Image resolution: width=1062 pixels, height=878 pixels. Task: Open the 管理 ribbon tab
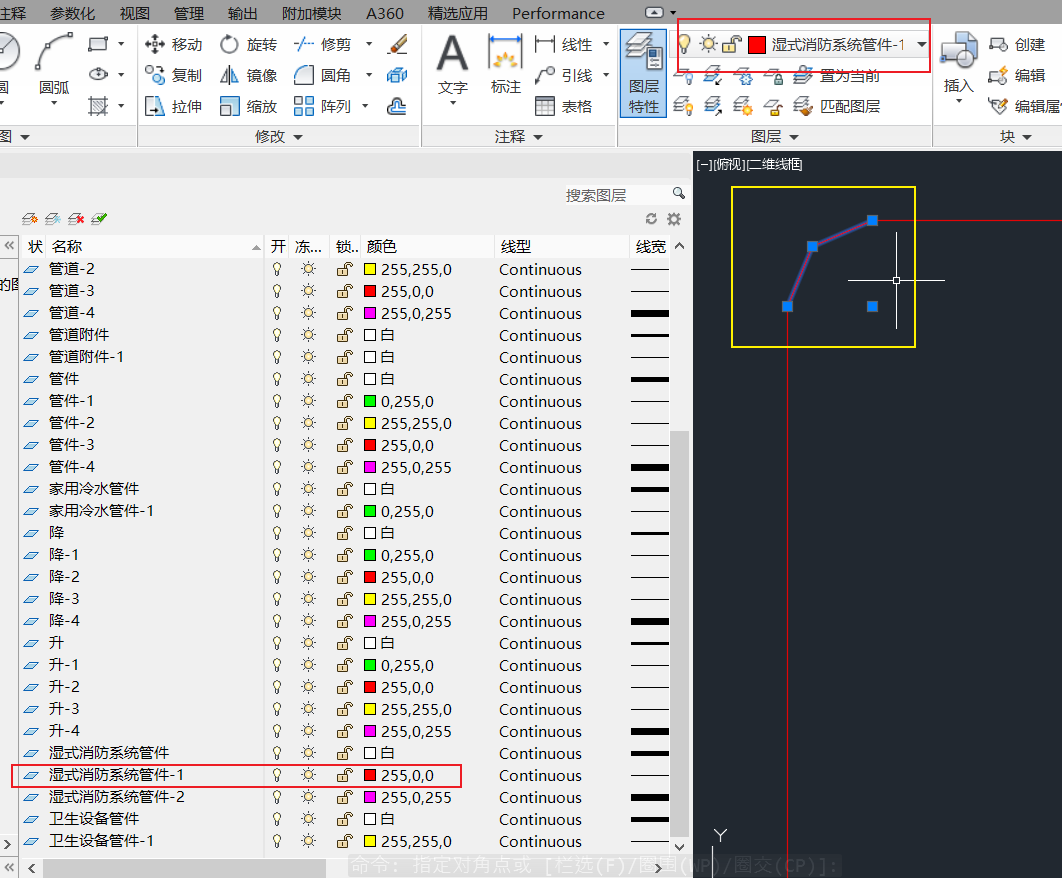188,14
